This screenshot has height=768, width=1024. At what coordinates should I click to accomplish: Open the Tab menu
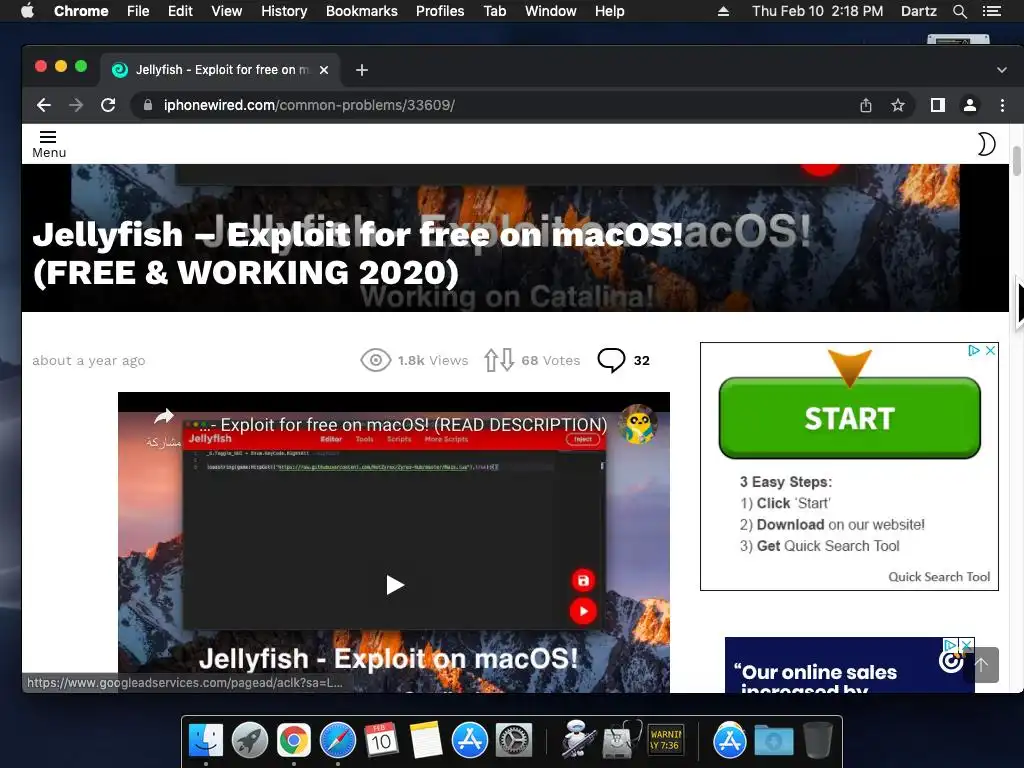494,11
